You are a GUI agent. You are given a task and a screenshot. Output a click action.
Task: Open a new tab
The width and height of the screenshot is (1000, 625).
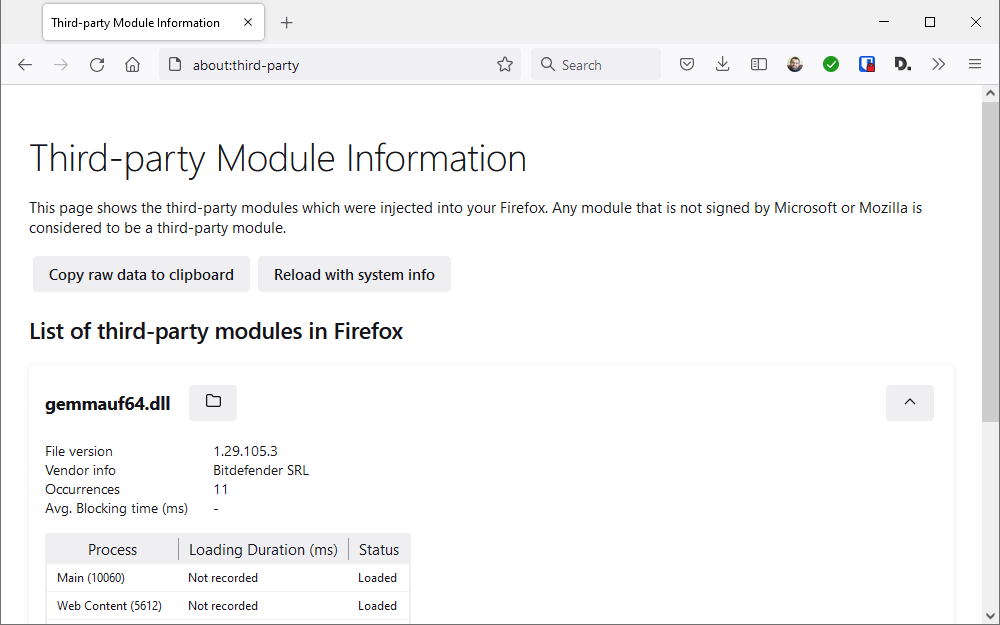tap(287, 22)
